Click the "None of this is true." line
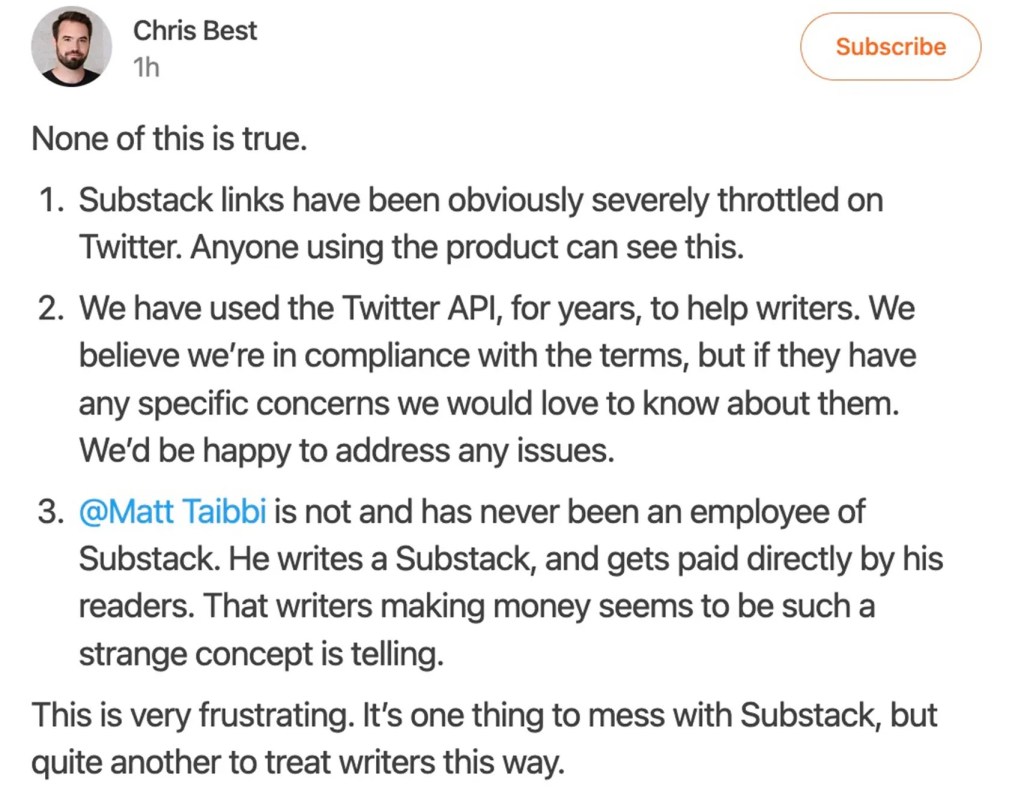Screen dimensions: 1024x799 pos(168,139)
